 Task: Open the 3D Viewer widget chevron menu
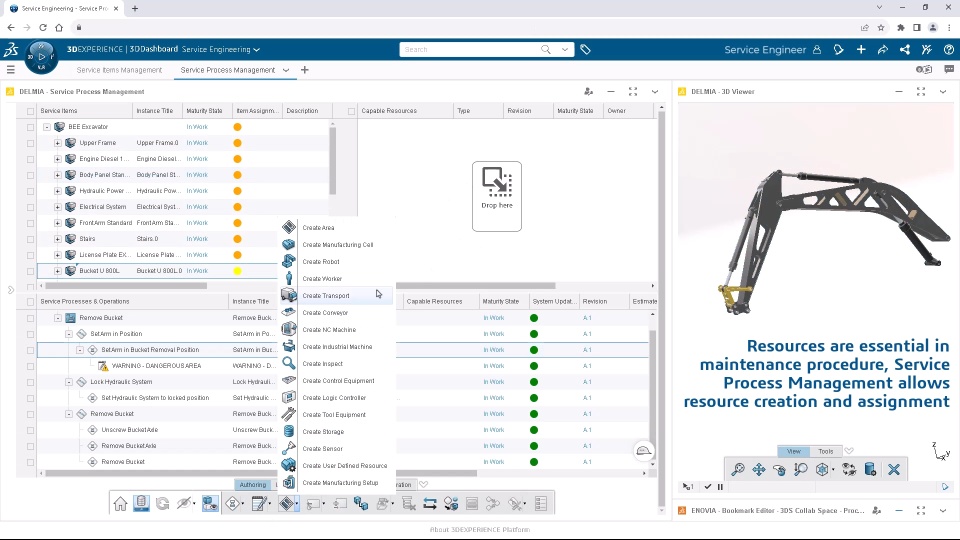(943, 91)
